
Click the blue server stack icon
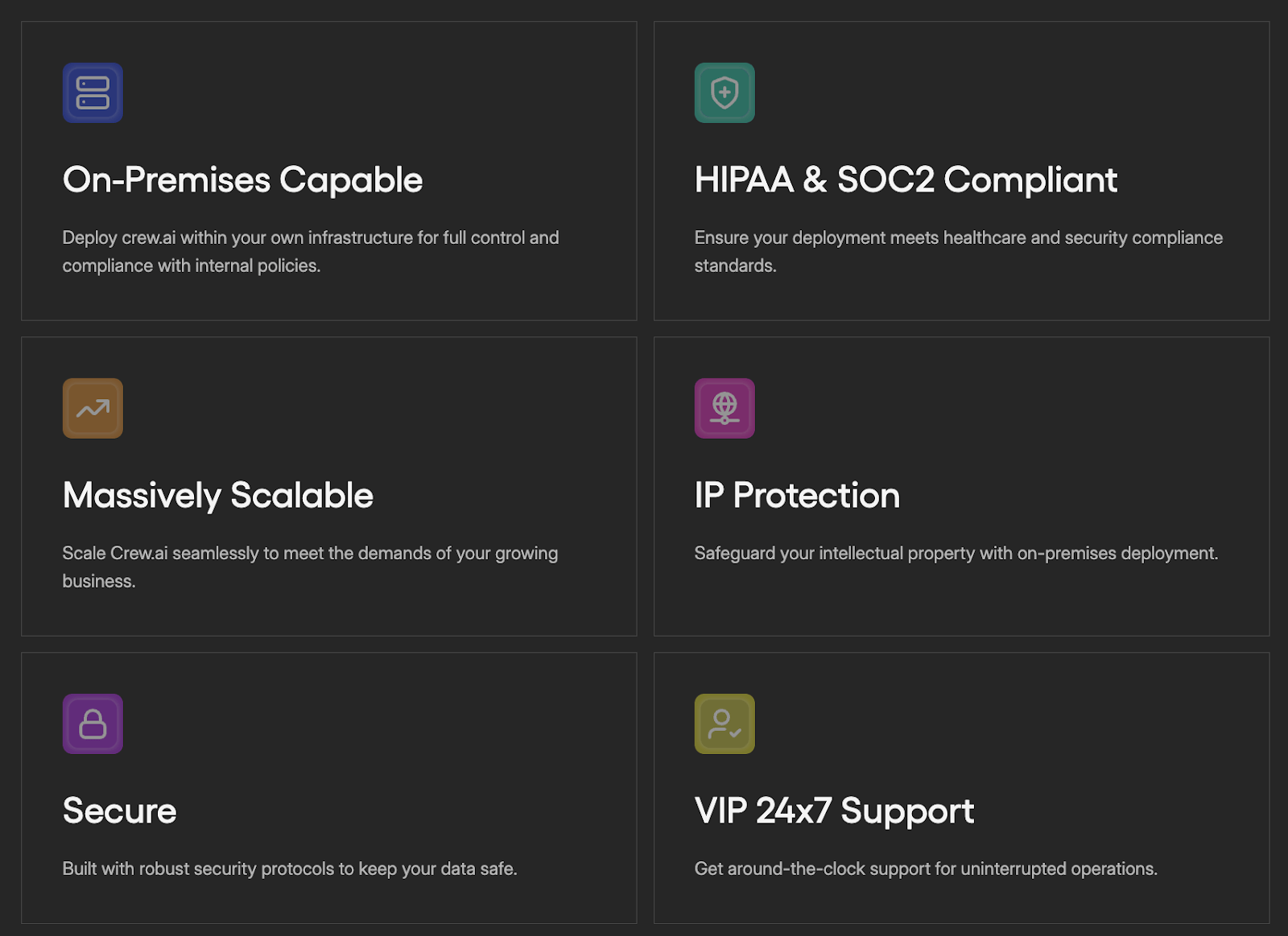click(x=93, y=93)
